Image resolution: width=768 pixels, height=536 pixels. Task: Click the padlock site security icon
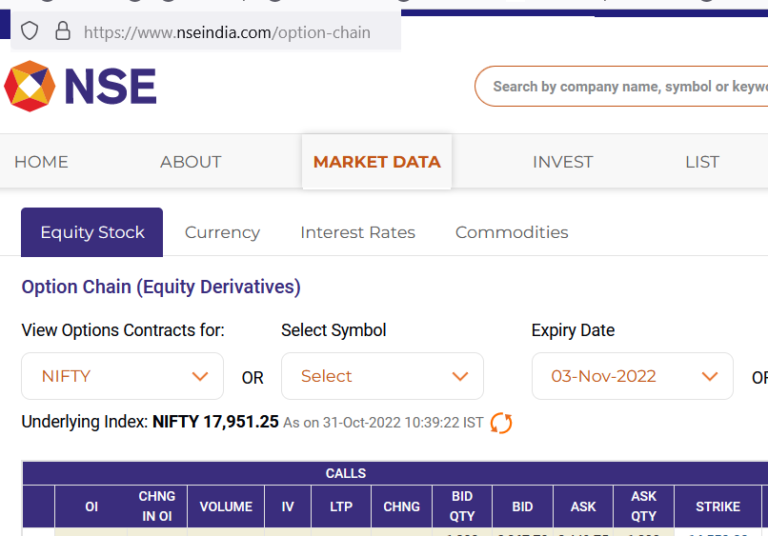pyautogui.click(x=63, y=31)
